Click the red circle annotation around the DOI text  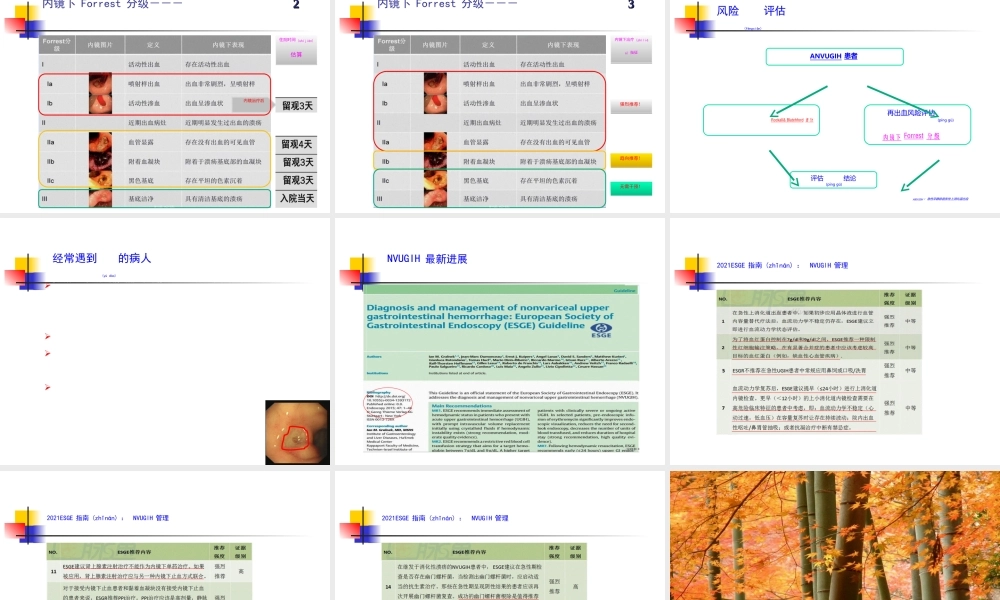pyautogui.click(x=390, y=401)
